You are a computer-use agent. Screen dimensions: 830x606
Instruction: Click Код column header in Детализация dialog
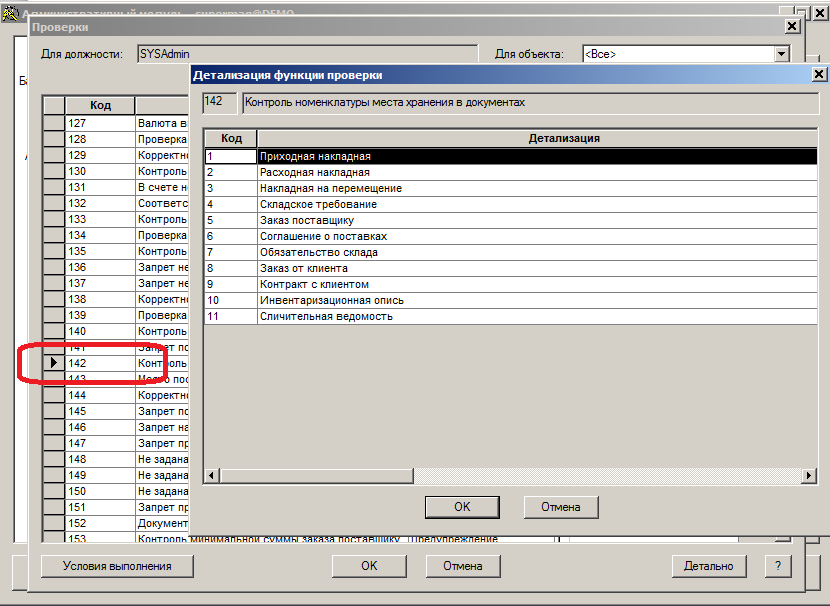click(231, 139)
